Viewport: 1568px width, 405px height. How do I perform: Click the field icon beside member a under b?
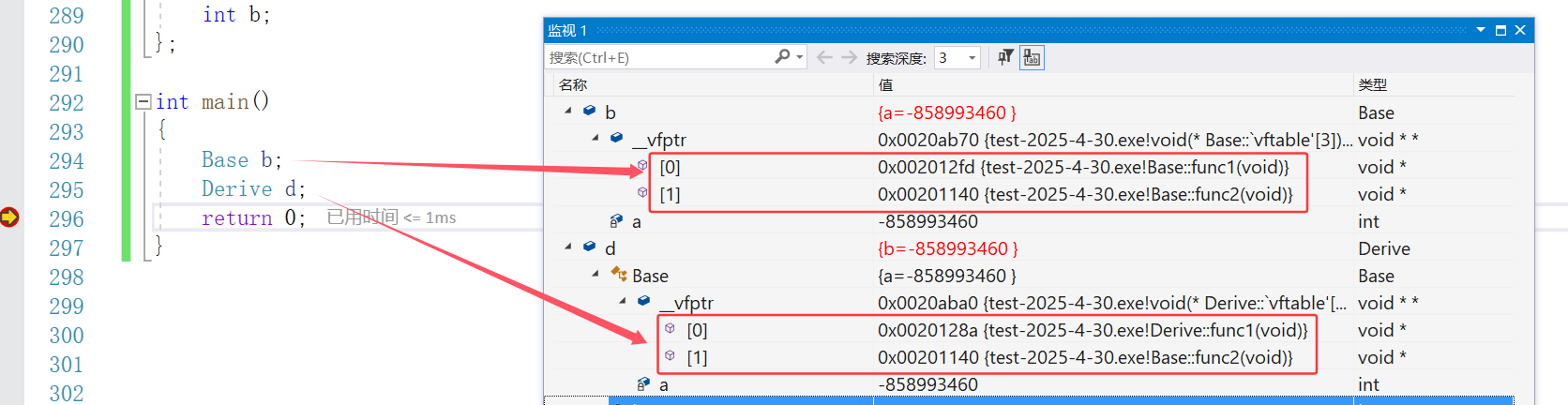coord(616,220)
